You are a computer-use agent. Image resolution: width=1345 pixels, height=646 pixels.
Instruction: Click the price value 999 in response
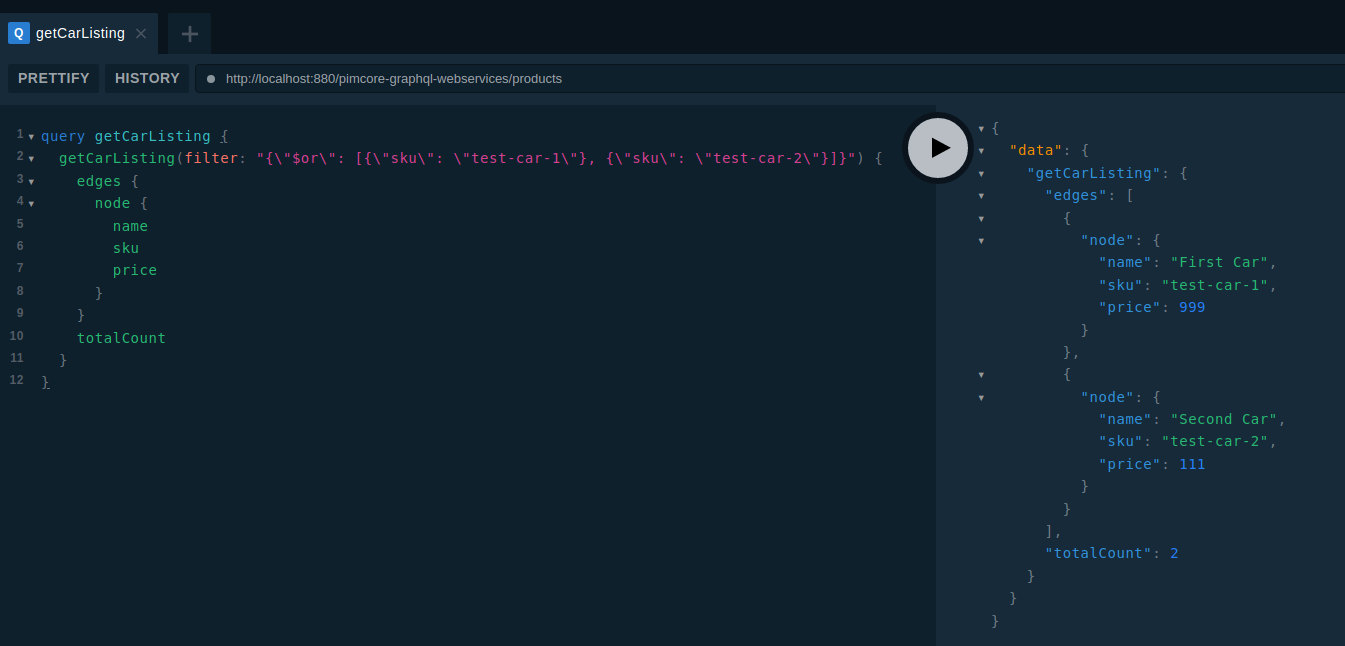(x=1192, y=307)
